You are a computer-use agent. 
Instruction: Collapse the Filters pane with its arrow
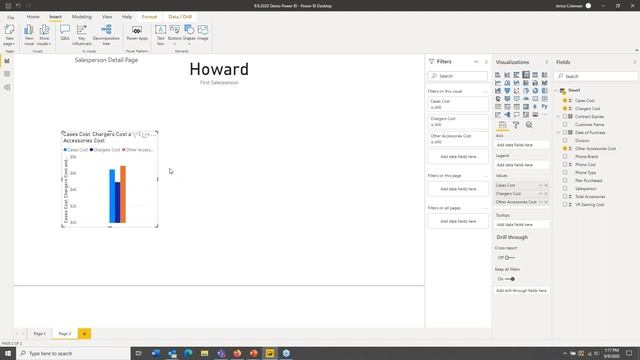coord(486,62)
